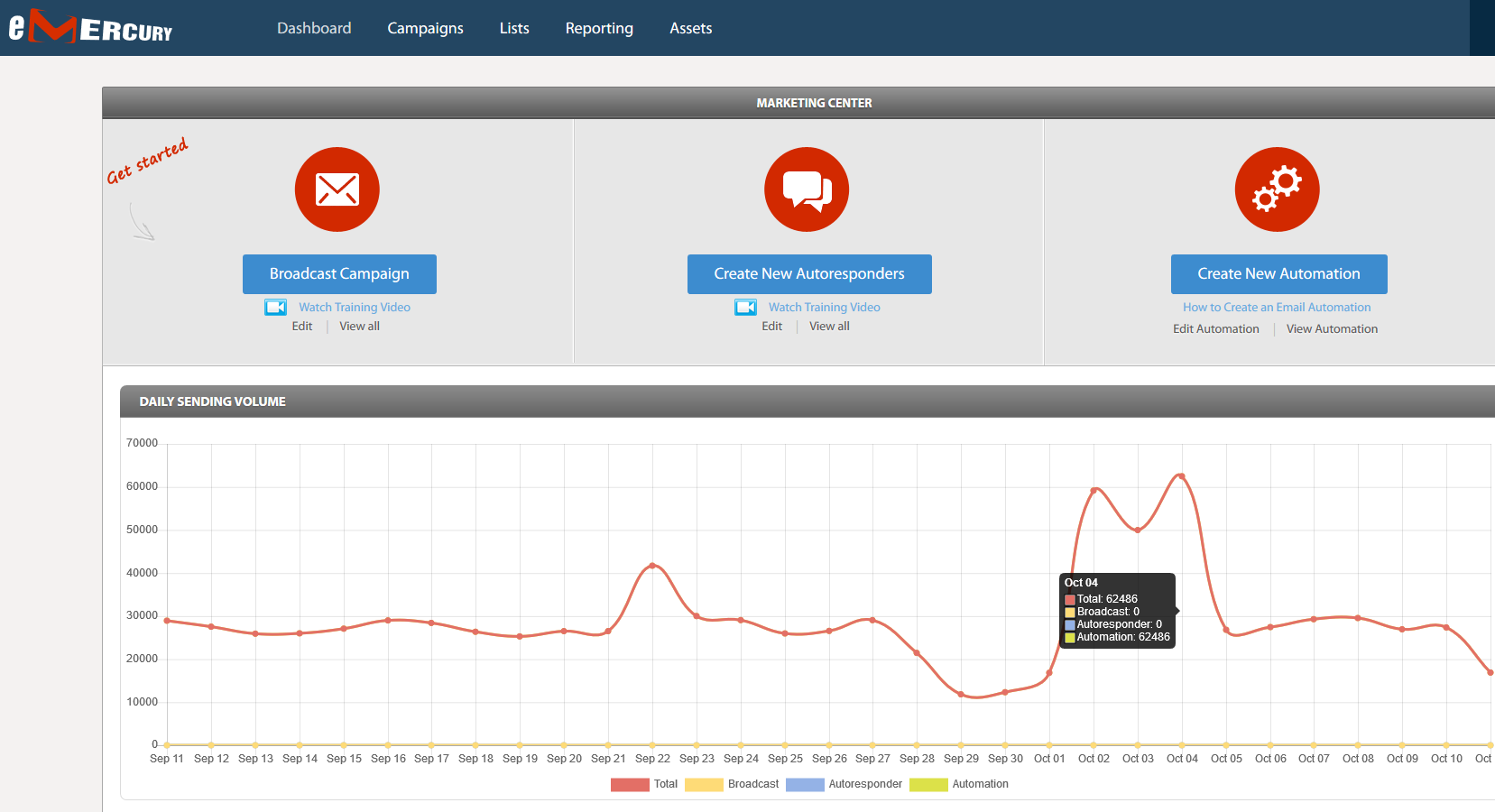
Task: Open the Lists menu
Action: pos(514,28)
